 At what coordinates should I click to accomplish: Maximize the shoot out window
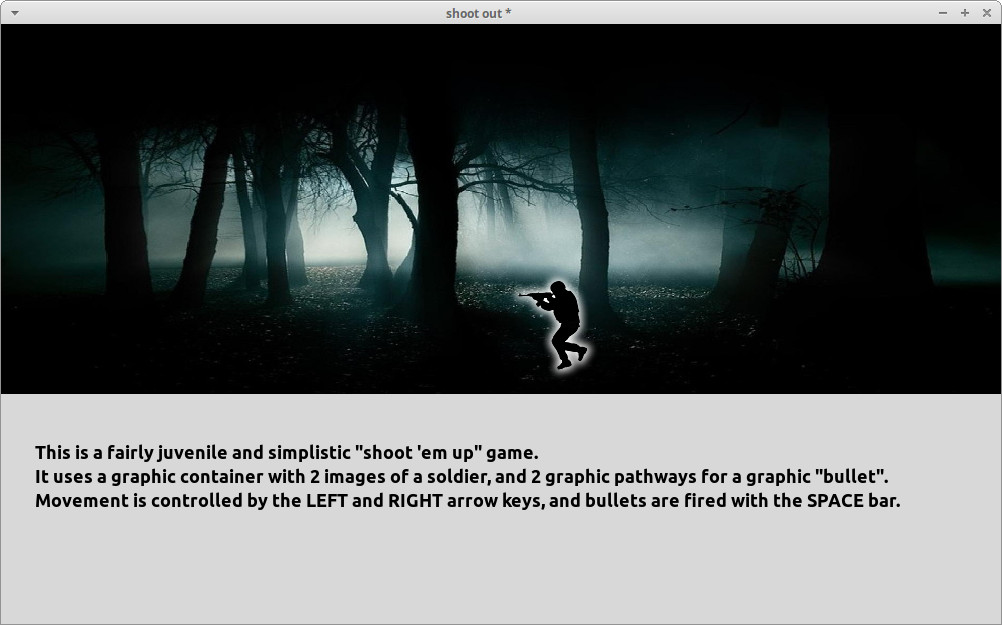pyautogui.click(x=965, y=13)
